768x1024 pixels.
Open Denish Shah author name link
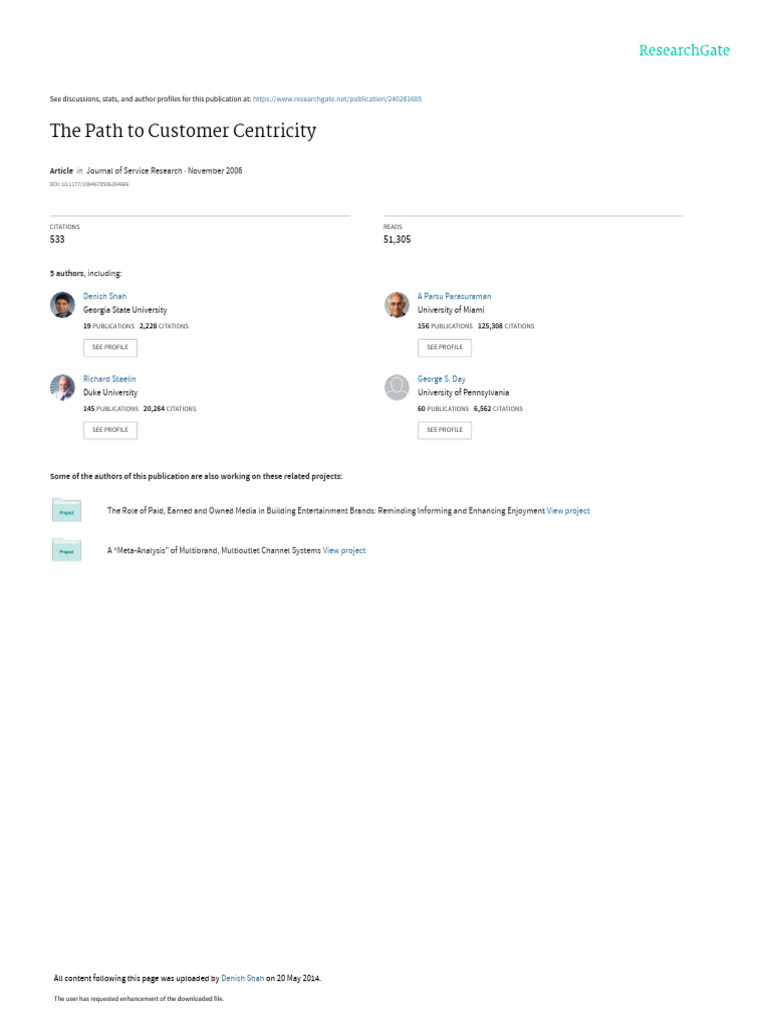coord(105,296)
